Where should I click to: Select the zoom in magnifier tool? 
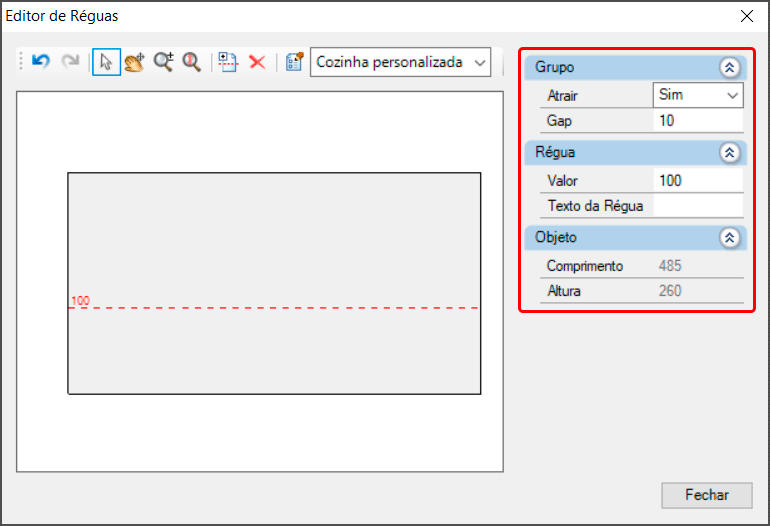[x=163, y=62]
